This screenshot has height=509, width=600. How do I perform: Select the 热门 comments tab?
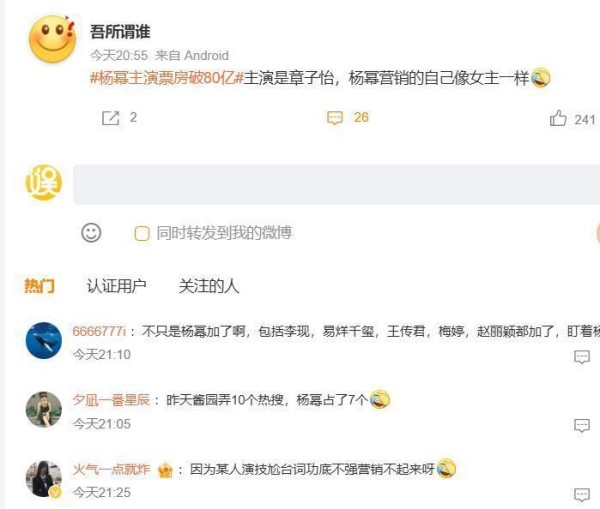point(39,286)
